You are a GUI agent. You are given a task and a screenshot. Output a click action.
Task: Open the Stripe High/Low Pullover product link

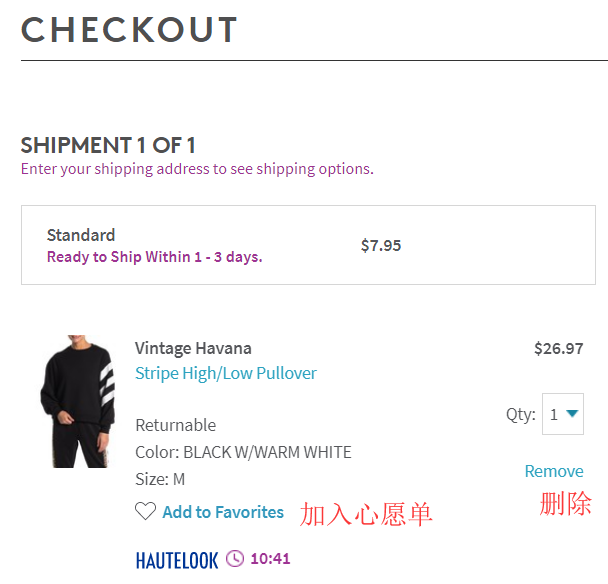coord(226,373)
